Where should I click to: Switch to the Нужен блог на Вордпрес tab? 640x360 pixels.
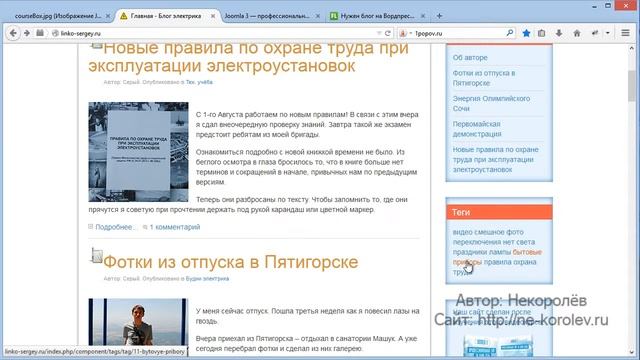point(378,16)
